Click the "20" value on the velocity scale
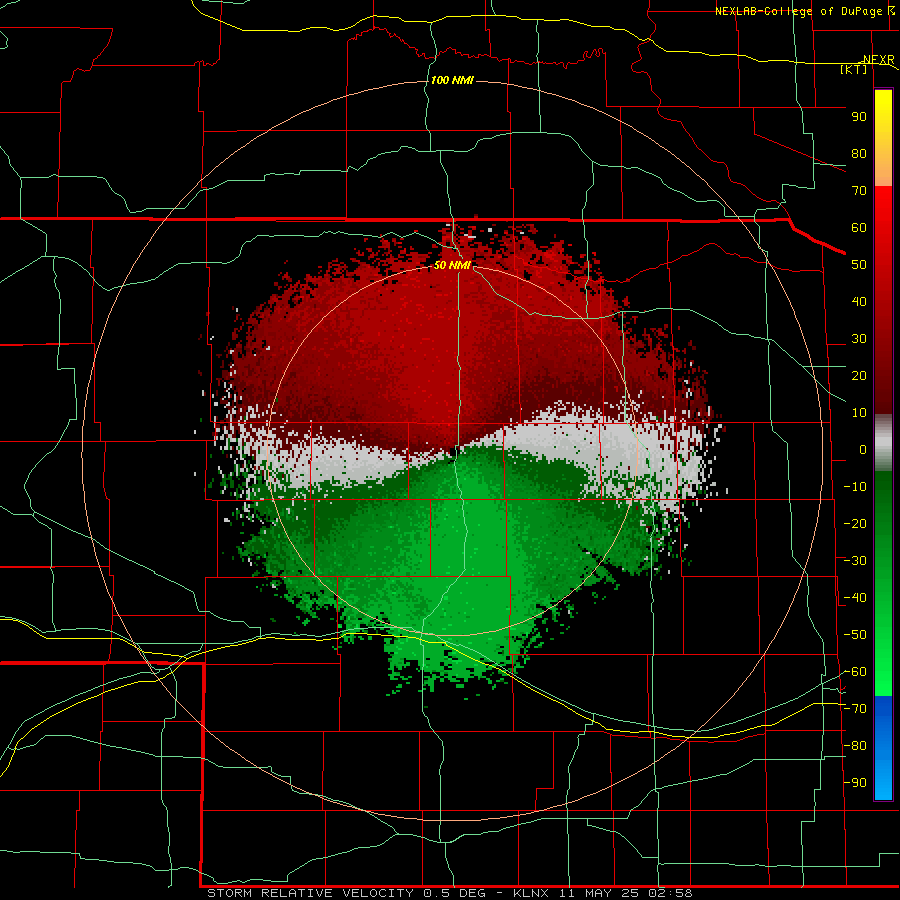The image size is (900, 900). pyautogui.click(x=859, y=376)
